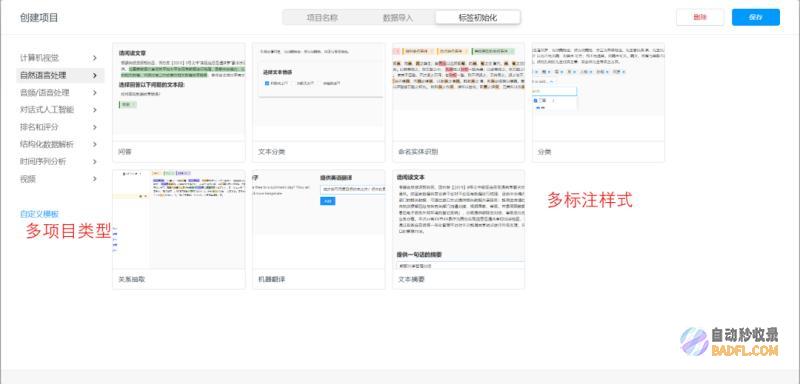Click the blue 保存 button
Viewport: 800px width, 384px height.
click(x=756, y=17)
